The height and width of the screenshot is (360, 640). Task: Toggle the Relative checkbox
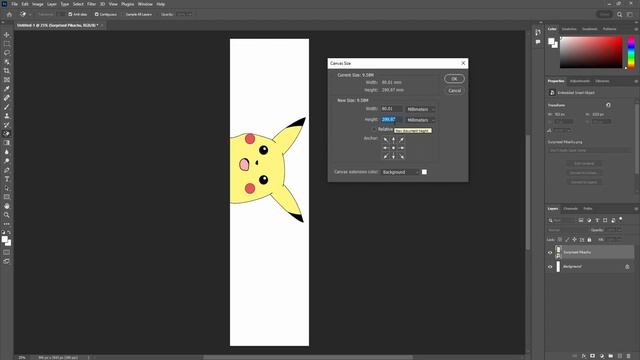[x=374, y=129]
